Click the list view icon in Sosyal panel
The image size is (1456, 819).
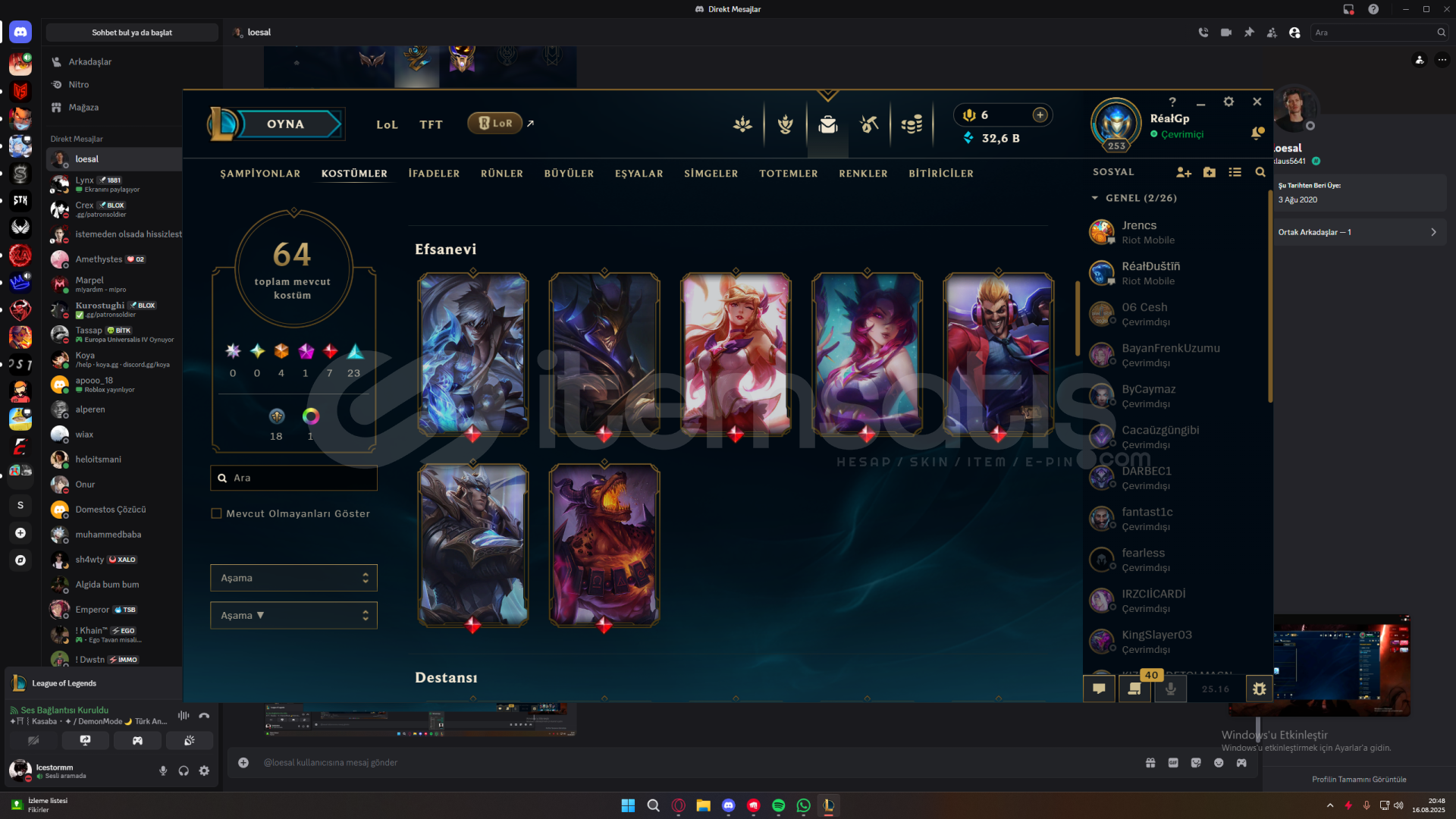tap(1235, 172)
